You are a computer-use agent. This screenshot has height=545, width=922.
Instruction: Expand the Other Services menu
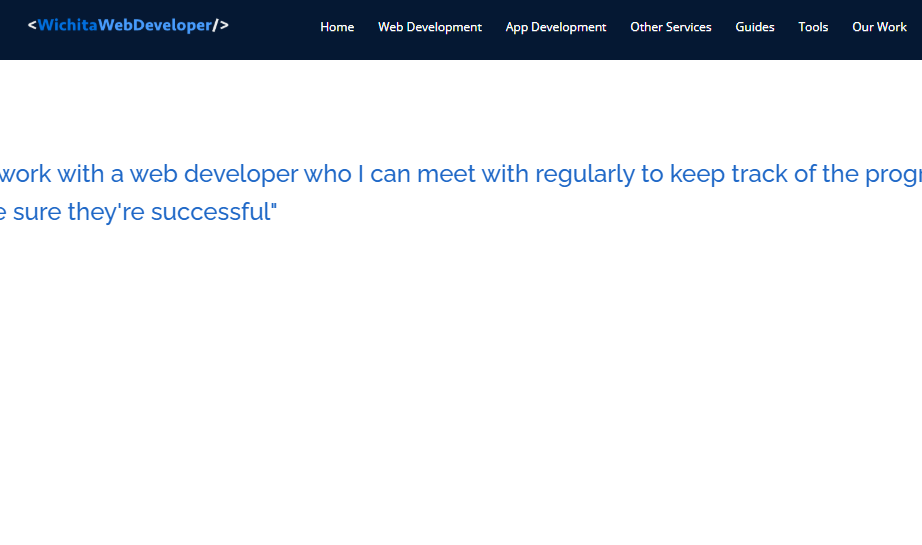click(x=670, y=27)
